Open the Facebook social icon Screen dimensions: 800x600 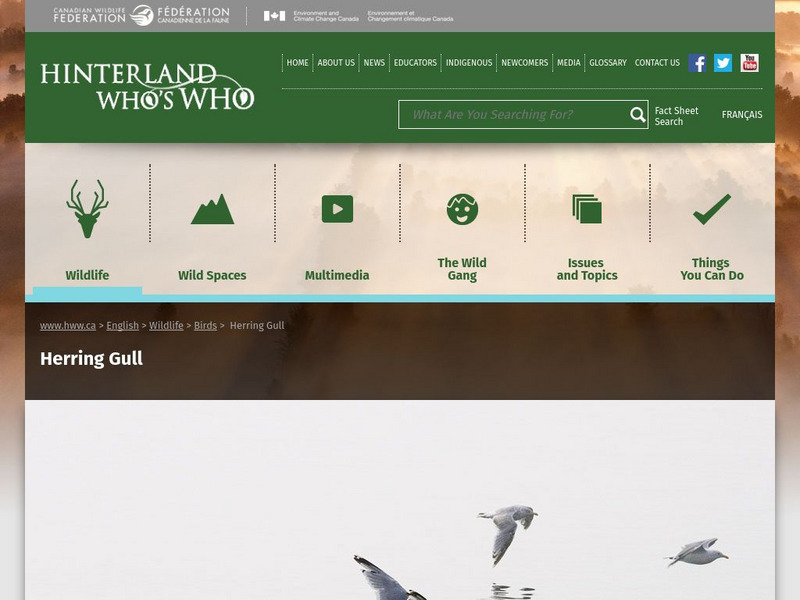tap(695, 63)
